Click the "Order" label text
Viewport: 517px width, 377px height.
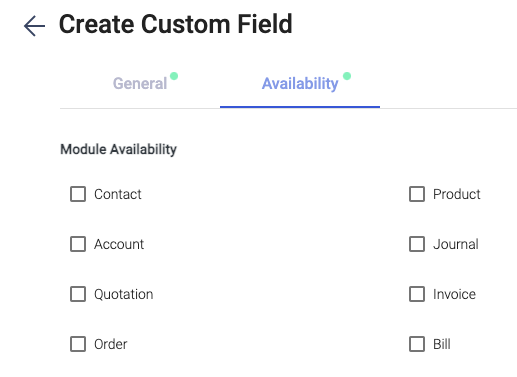(111, 344)
